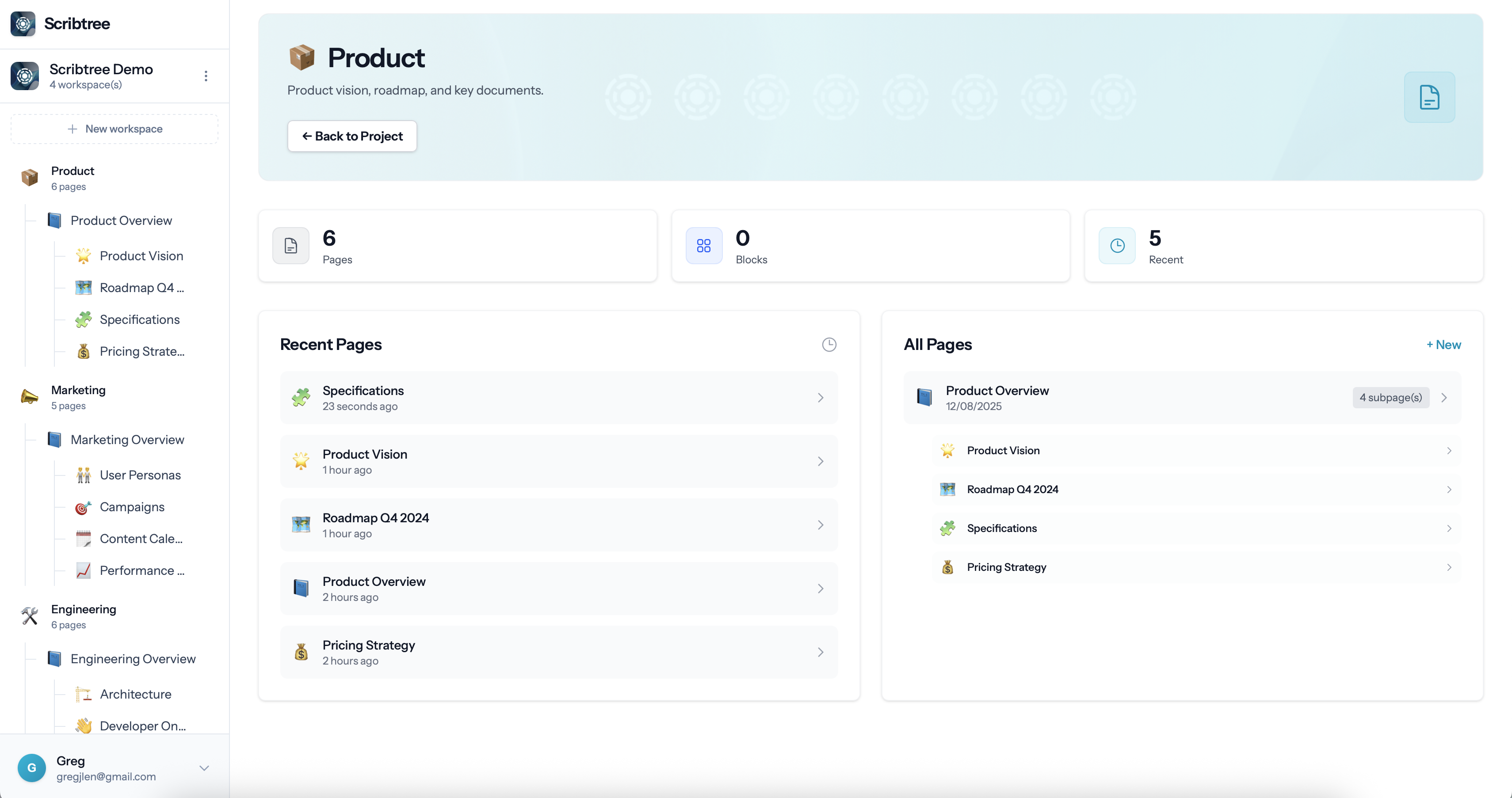Screen dimensions: 1512x798
Task: Click the map icon of Roadmap Q4 2024 recent page
Action: [x=301, y=525]
